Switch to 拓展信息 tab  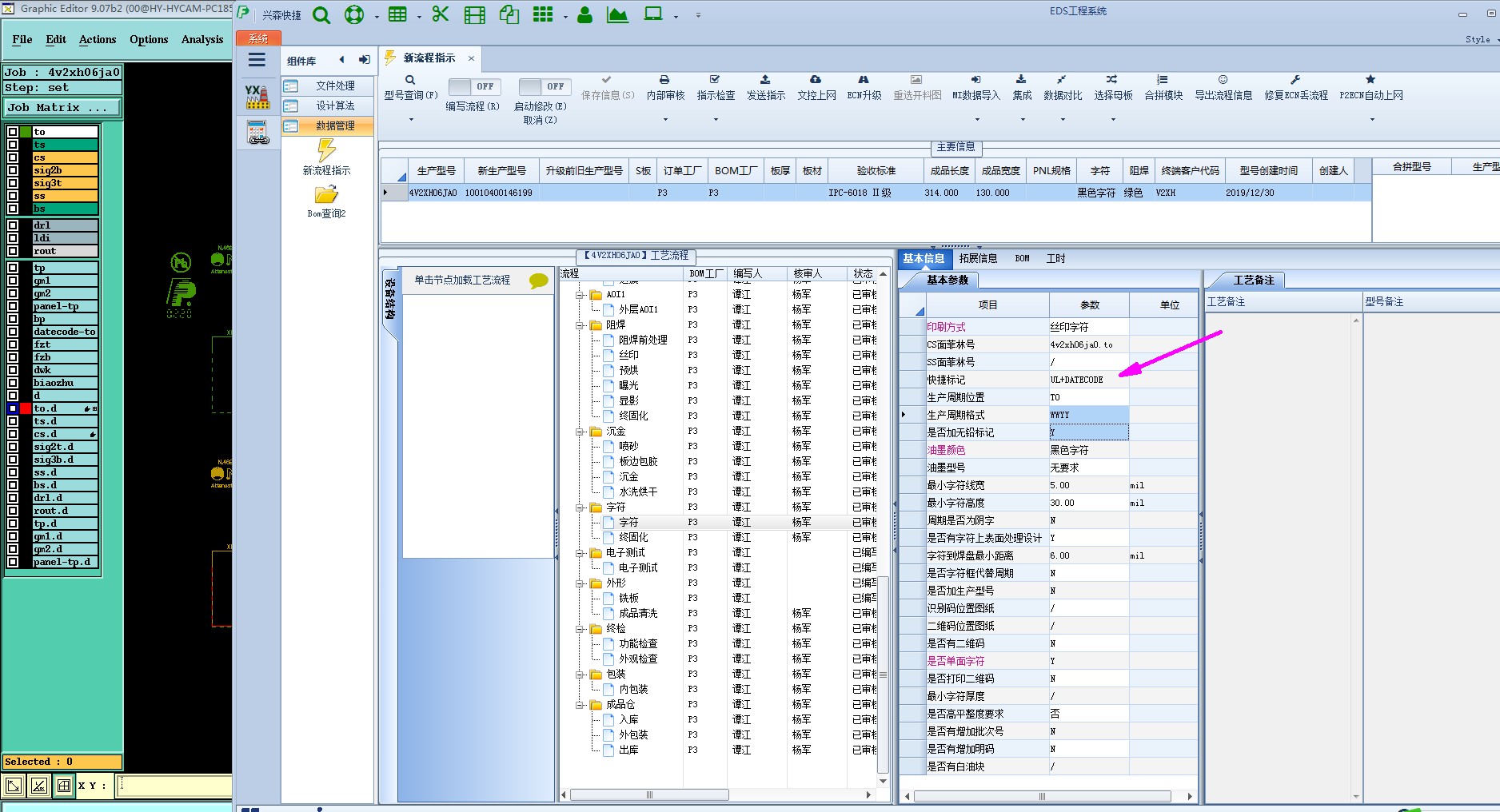[x=978, y=258]
